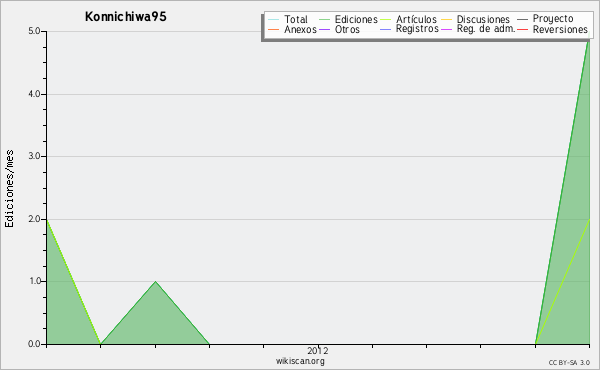Viewport: 600px width, 370px height.
Task: Click the 2.0 y-axis value
Action: (34, 219)
